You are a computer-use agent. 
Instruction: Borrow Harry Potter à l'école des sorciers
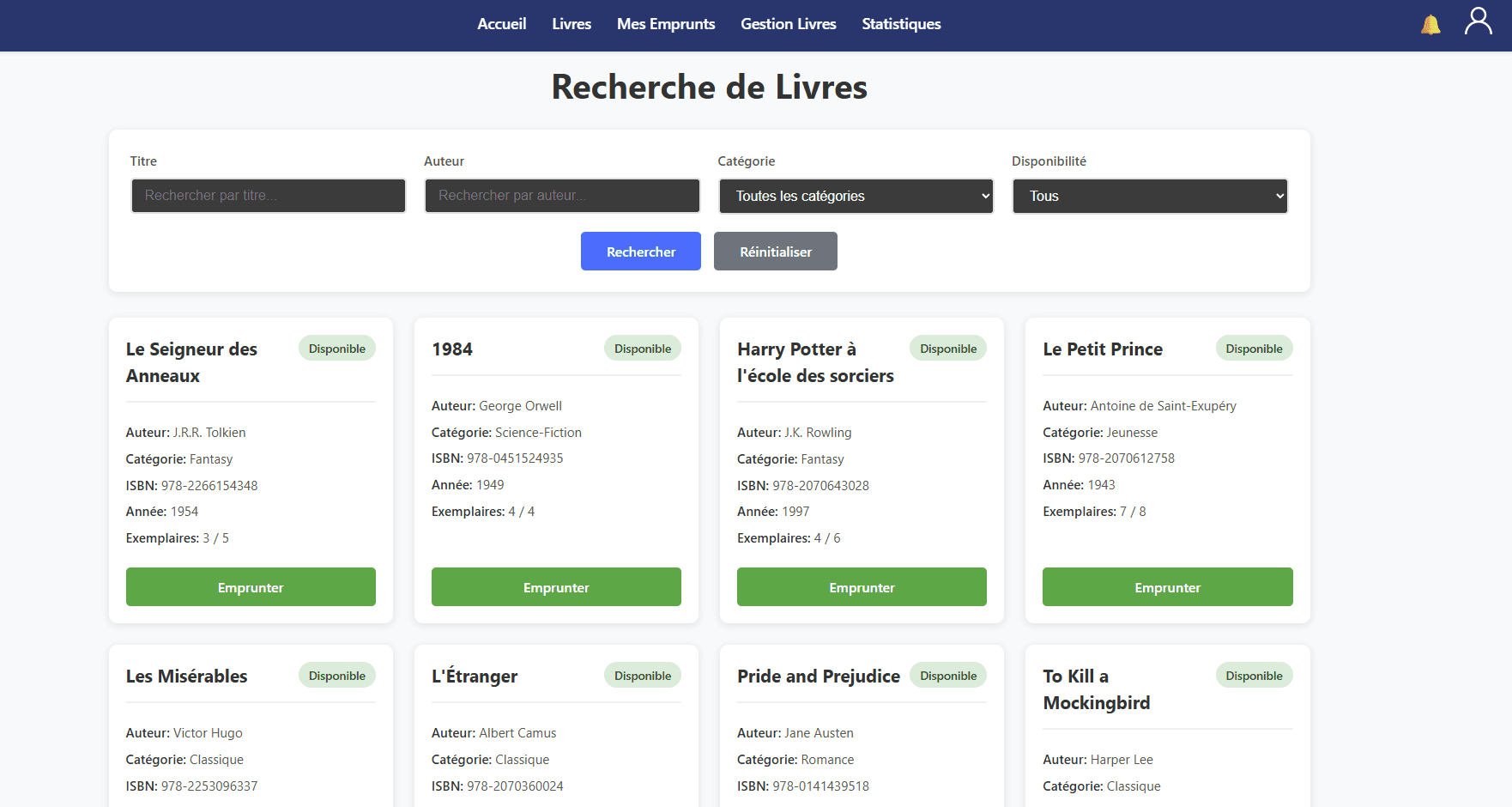click(862, 586)
